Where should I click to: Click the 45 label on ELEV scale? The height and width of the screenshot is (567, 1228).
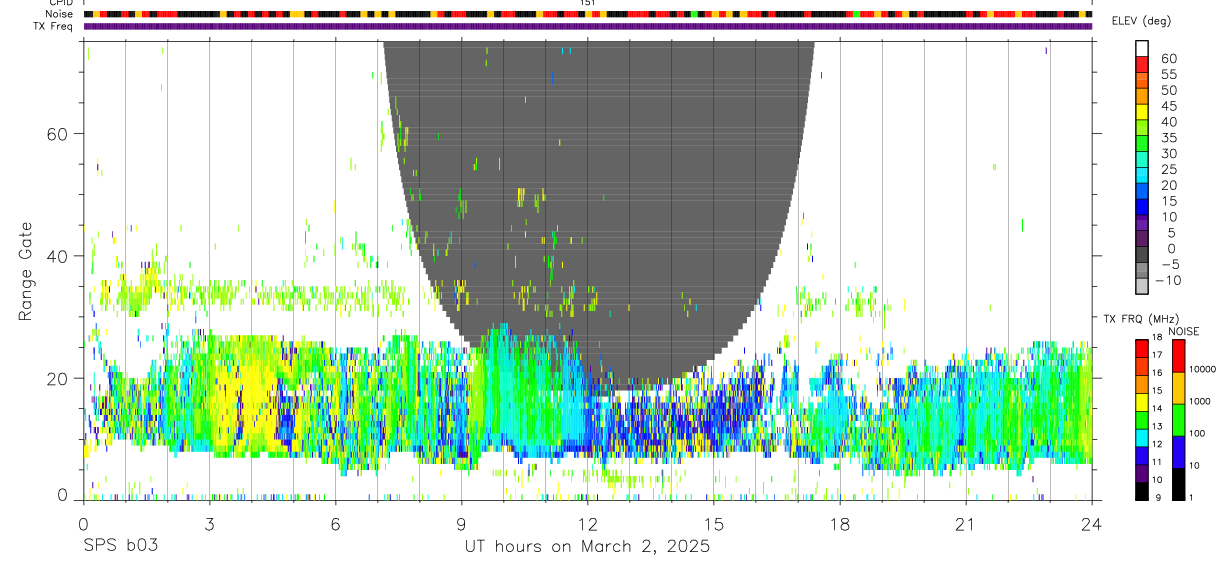1168,106
